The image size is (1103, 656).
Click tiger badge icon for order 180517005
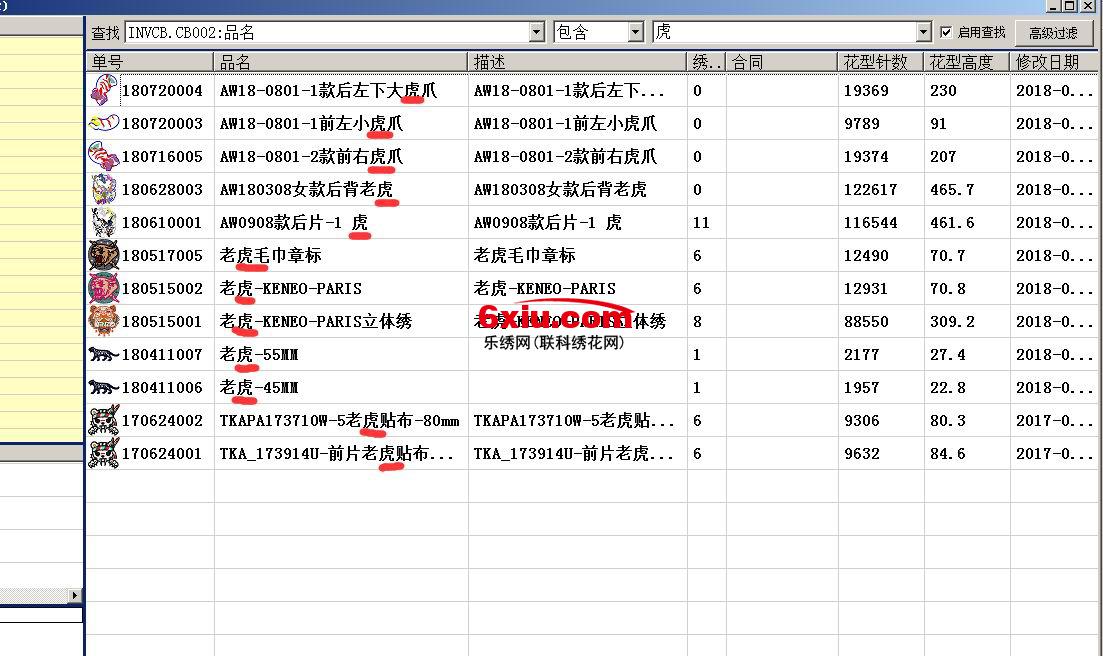[103, 256]
